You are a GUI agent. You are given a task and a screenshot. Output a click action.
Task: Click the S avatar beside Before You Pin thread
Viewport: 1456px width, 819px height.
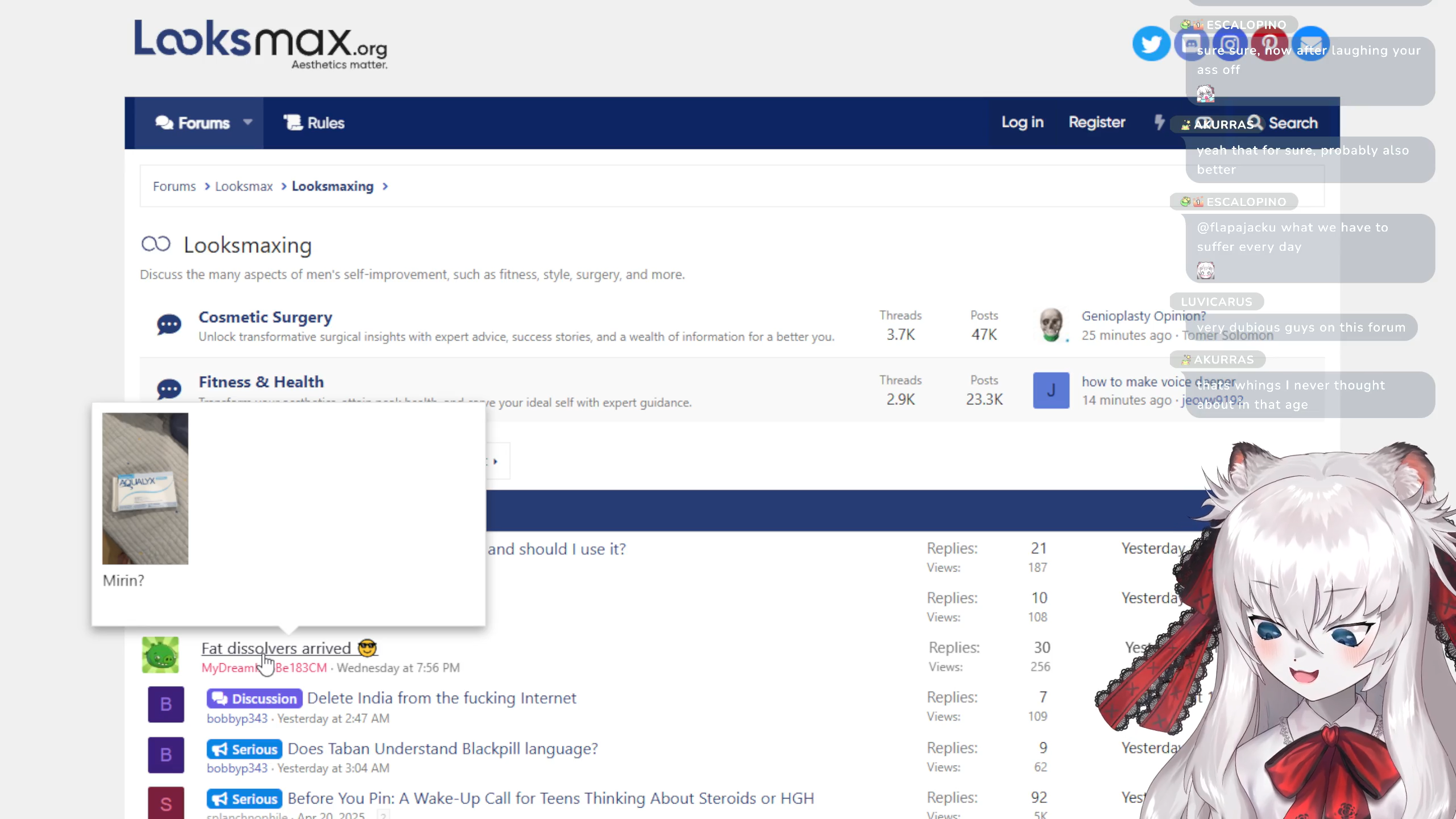coord(166,803)
